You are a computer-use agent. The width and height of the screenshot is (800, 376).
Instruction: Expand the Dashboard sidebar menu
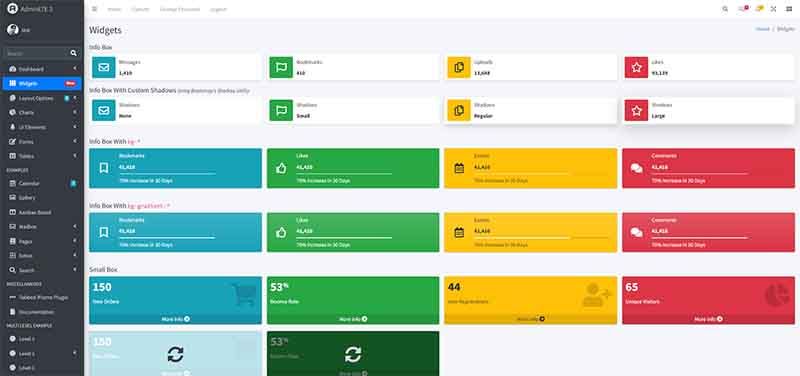click(42, 69)
